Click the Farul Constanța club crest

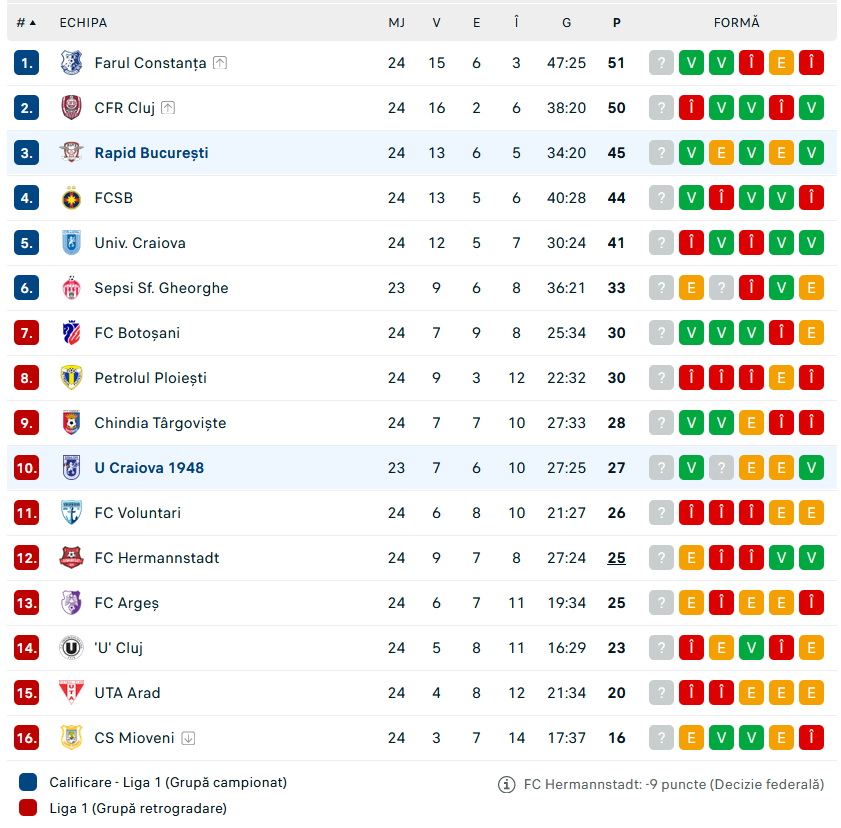tap(71, 63)
